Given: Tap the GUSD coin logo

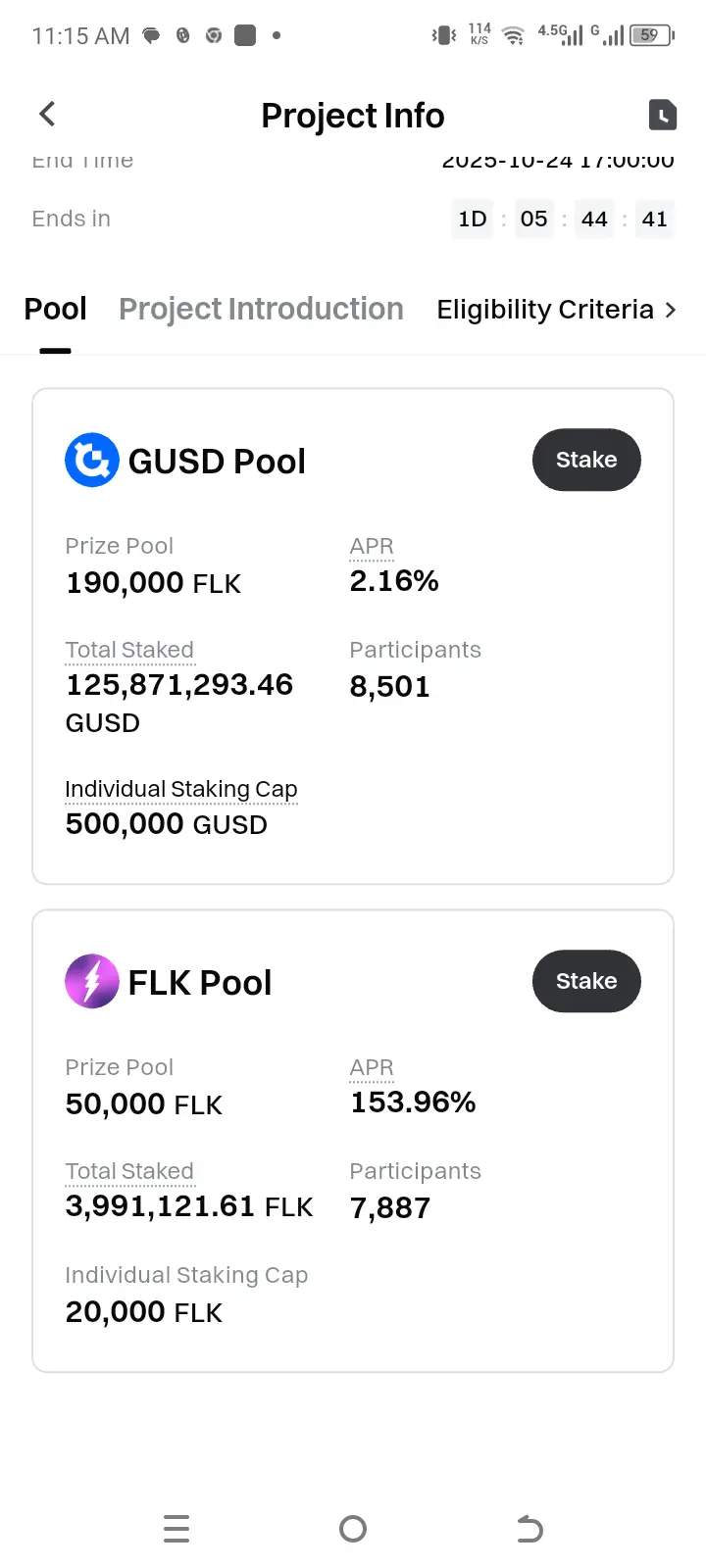Looking at the screenshot, I should pyautogui.click(x=91, y=461).
